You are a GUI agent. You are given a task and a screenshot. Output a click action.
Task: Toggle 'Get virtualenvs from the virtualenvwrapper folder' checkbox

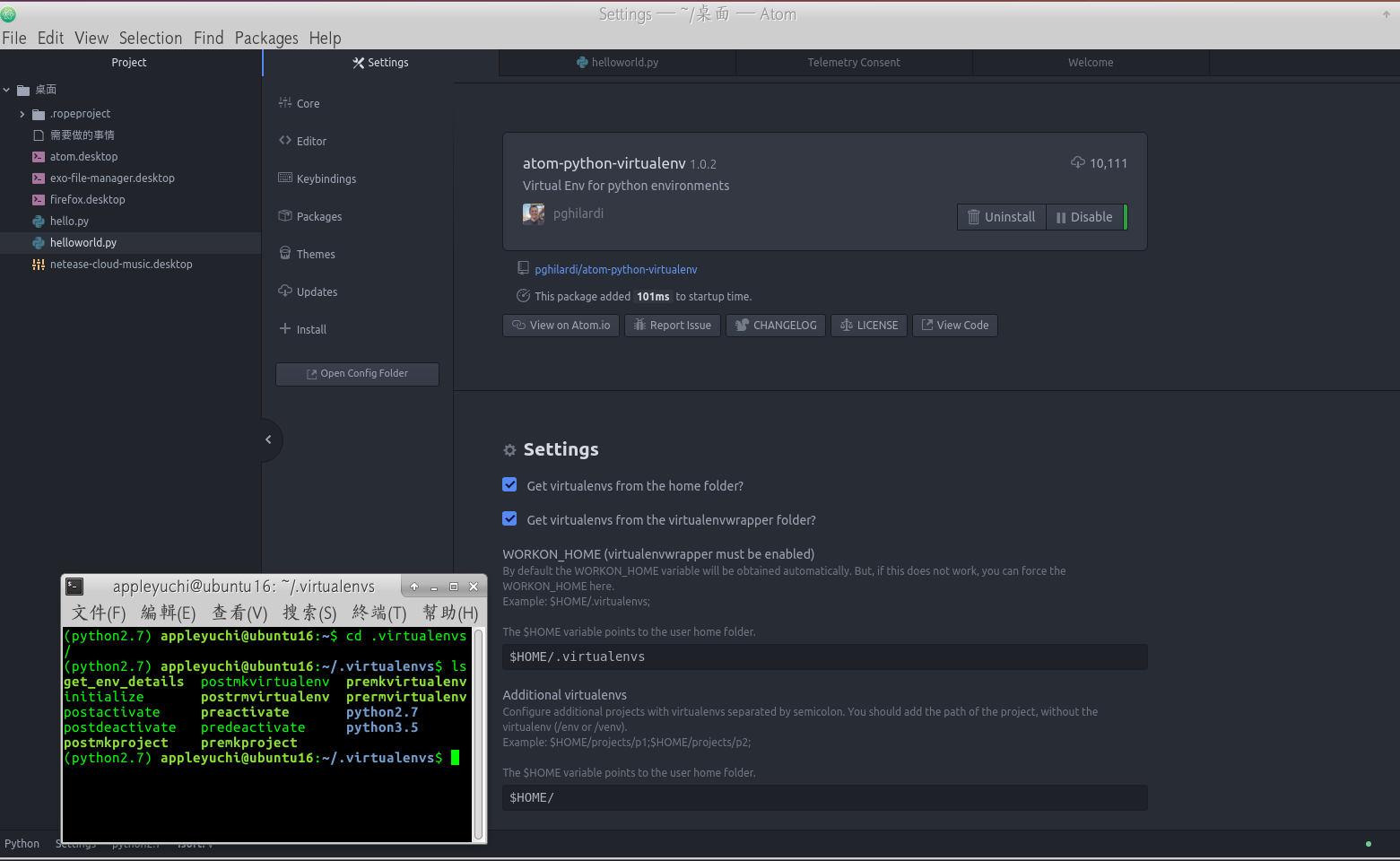coord(509,518)
